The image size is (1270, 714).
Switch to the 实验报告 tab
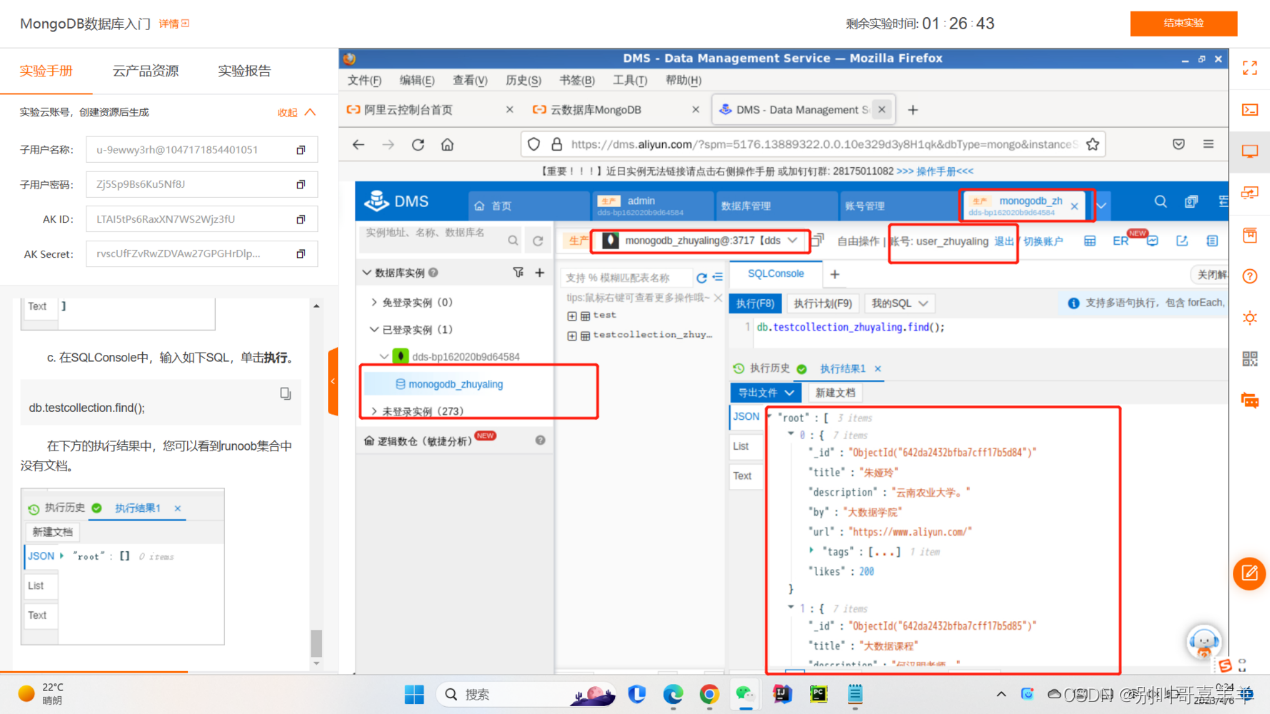click(245, 71)
